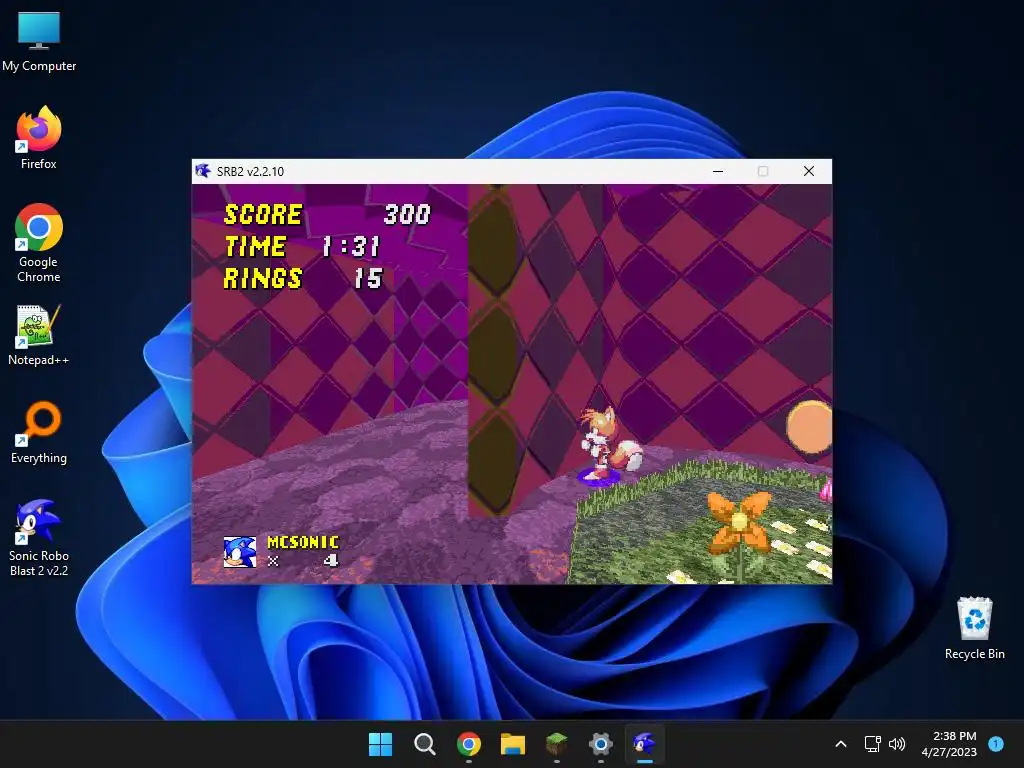Click the SCORE label in the game HUD

coord(263,214)
